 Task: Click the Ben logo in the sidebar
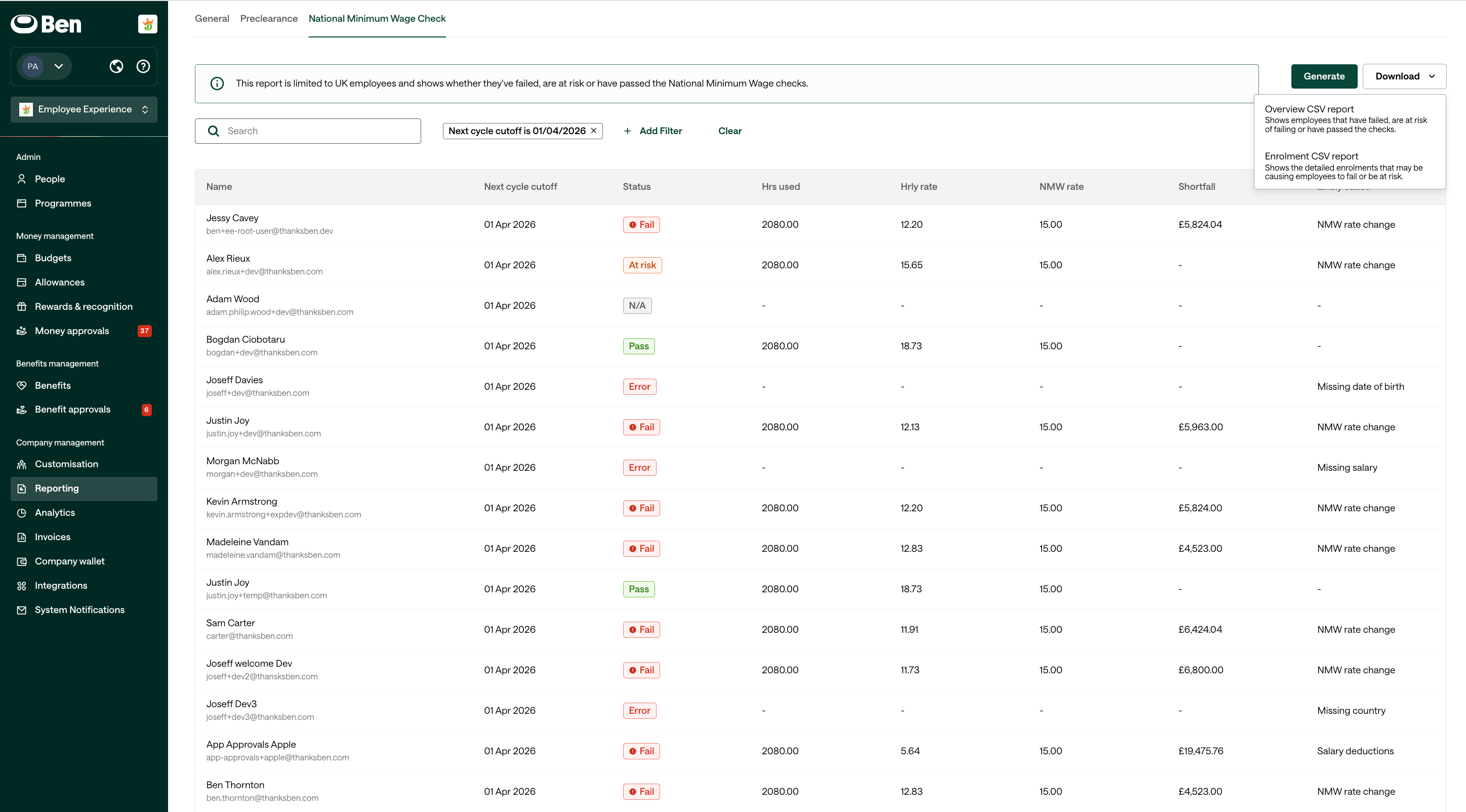pos(46,24)
